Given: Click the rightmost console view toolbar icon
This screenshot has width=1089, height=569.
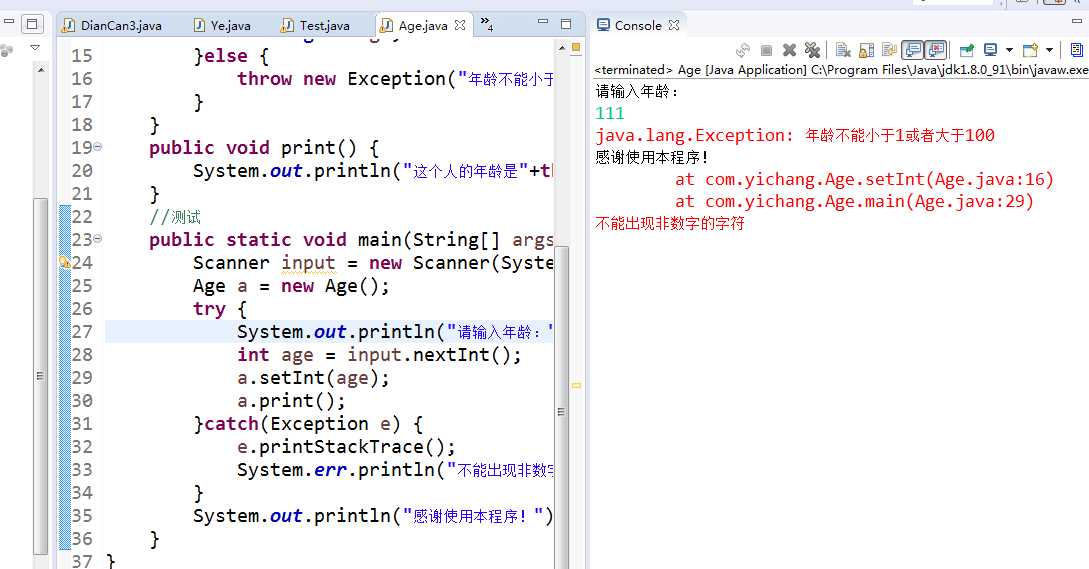Looking at the screenshot, I should pyautogui.click(x=1076, y=50).
